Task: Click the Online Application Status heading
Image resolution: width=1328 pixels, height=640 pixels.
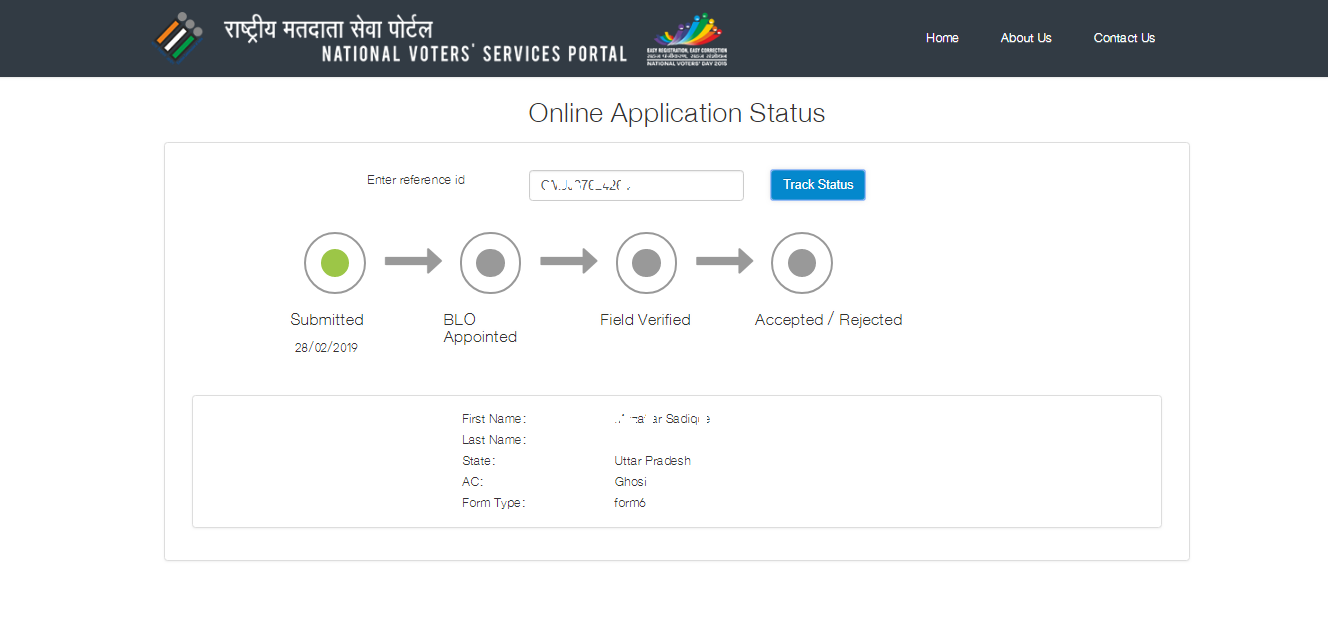Action: pos(677,113)
